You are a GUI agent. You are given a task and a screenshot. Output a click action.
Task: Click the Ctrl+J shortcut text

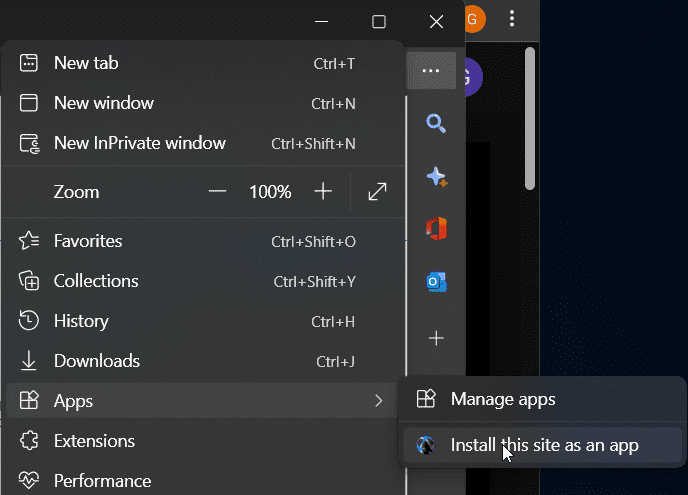pyautogui.click(x=335, y=362)
